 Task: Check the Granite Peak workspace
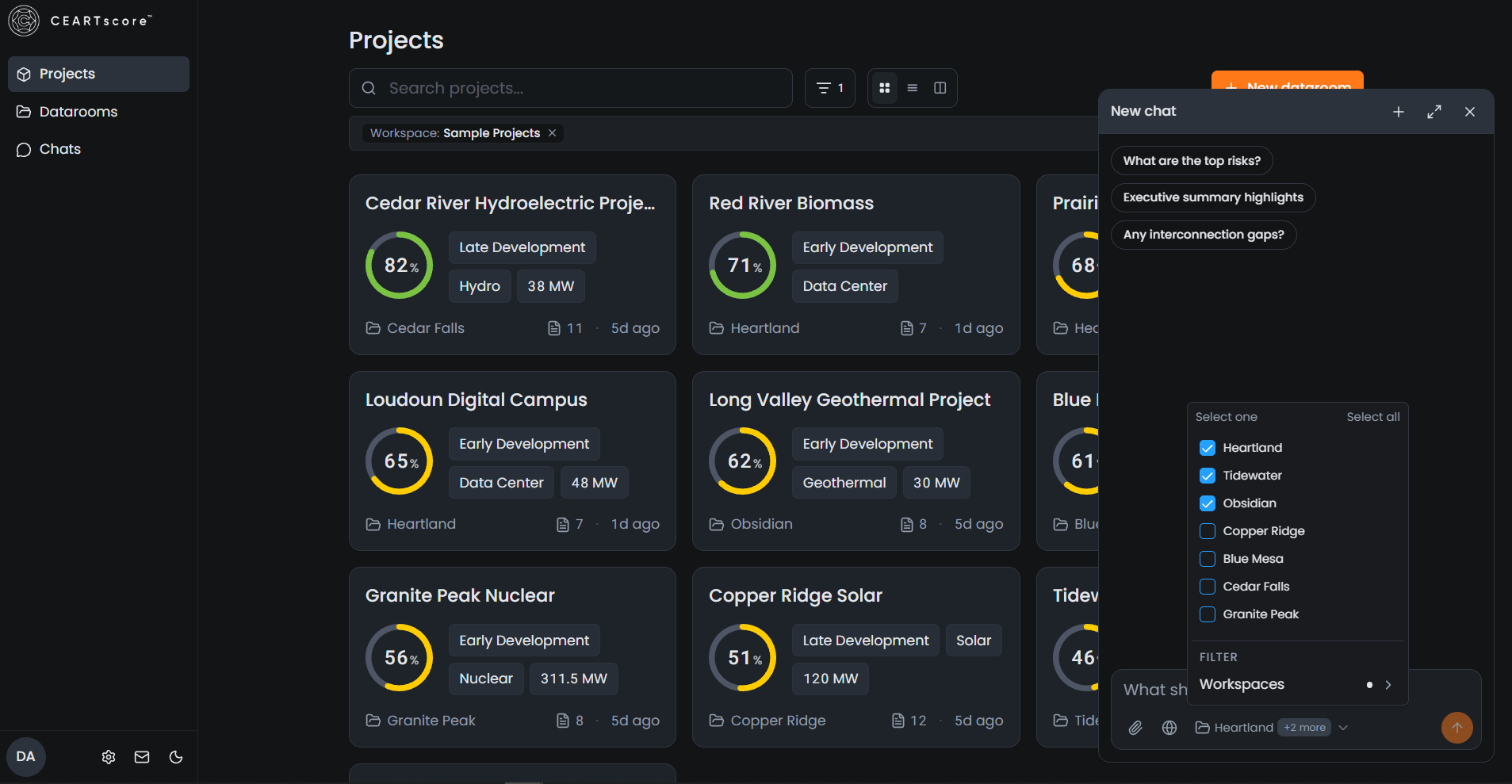tap(1208, 614)
